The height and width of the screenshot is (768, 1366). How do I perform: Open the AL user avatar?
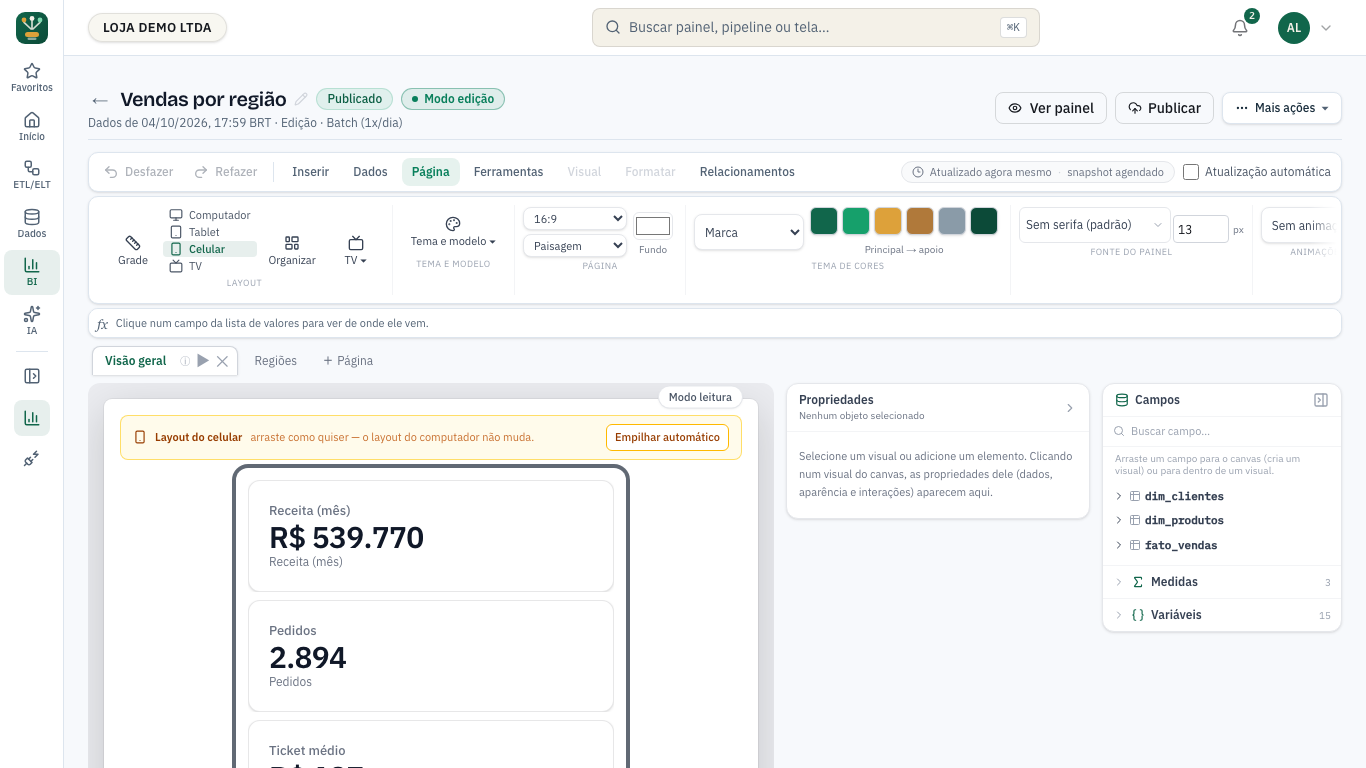(x=1294, y=28)
